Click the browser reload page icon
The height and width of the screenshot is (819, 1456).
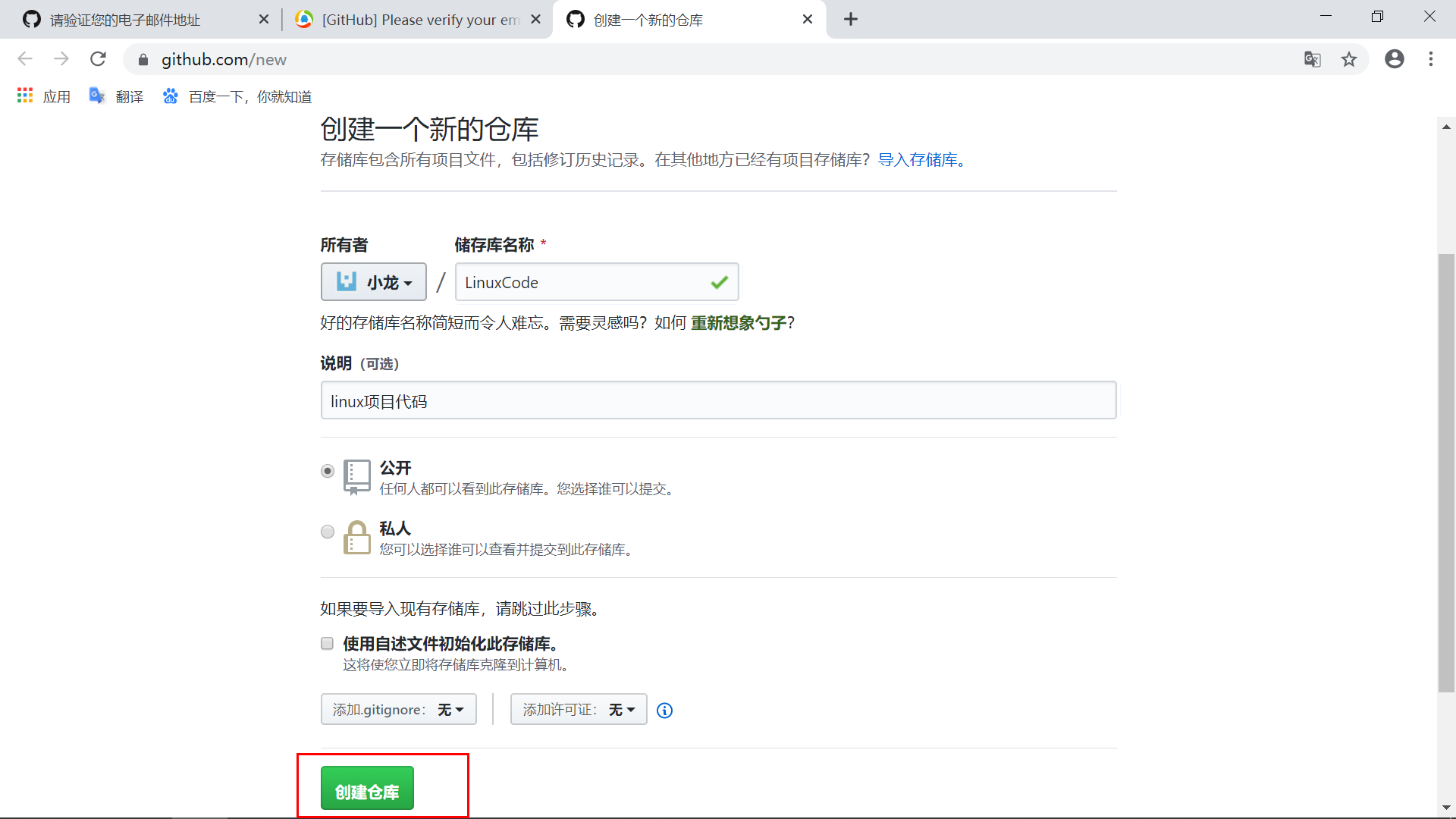(98, 59)
